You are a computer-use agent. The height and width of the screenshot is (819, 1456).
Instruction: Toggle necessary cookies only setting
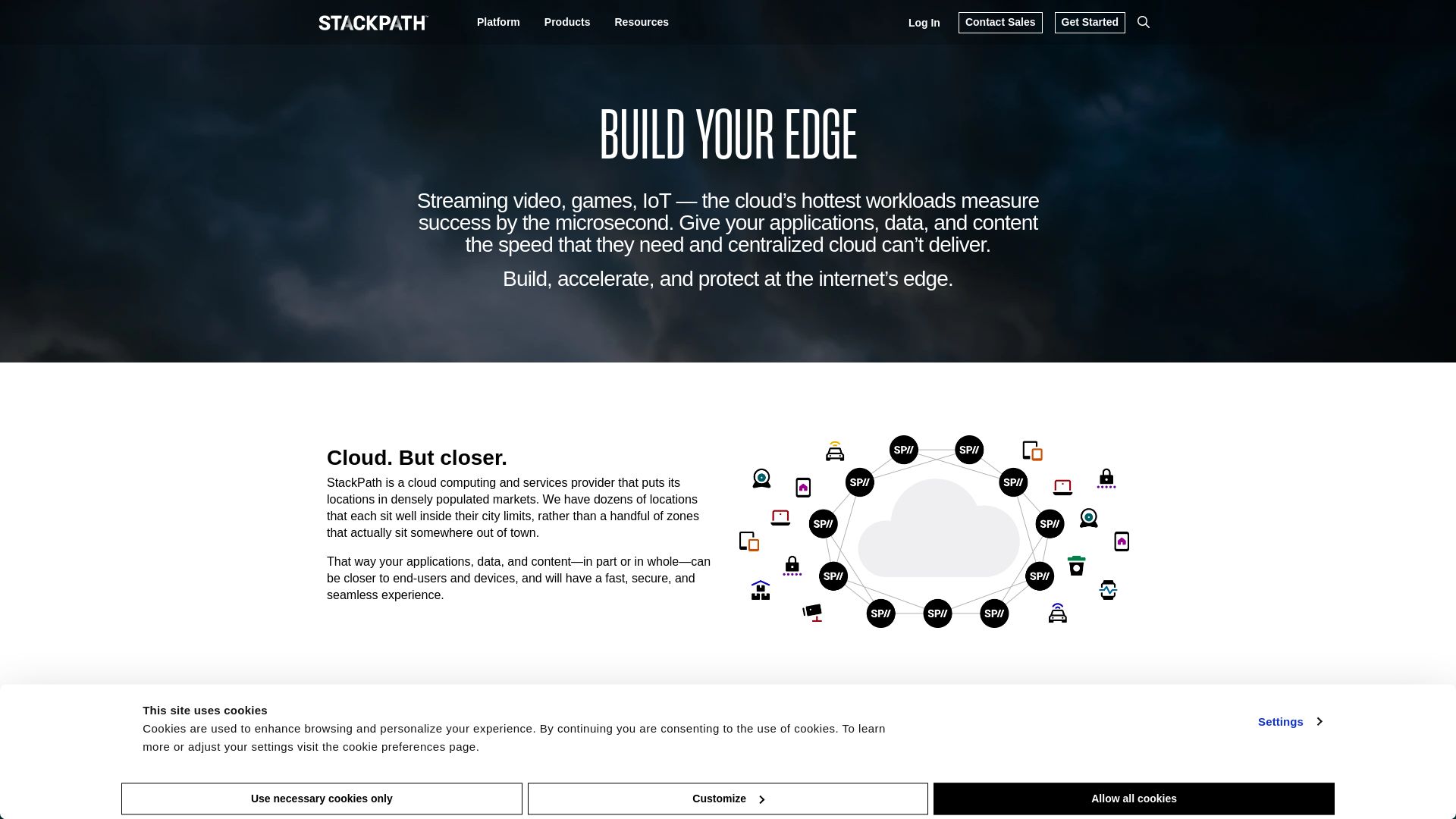point(321,798)
